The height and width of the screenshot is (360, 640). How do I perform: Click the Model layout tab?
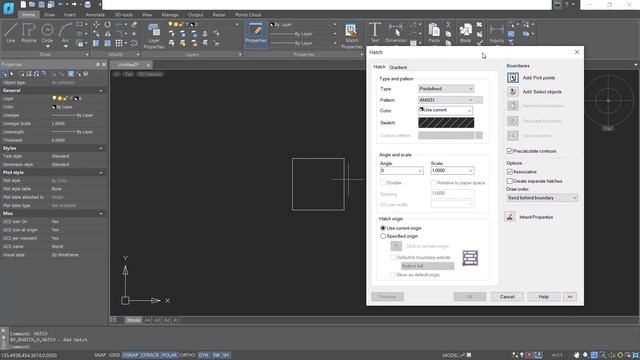coord(133,320)
